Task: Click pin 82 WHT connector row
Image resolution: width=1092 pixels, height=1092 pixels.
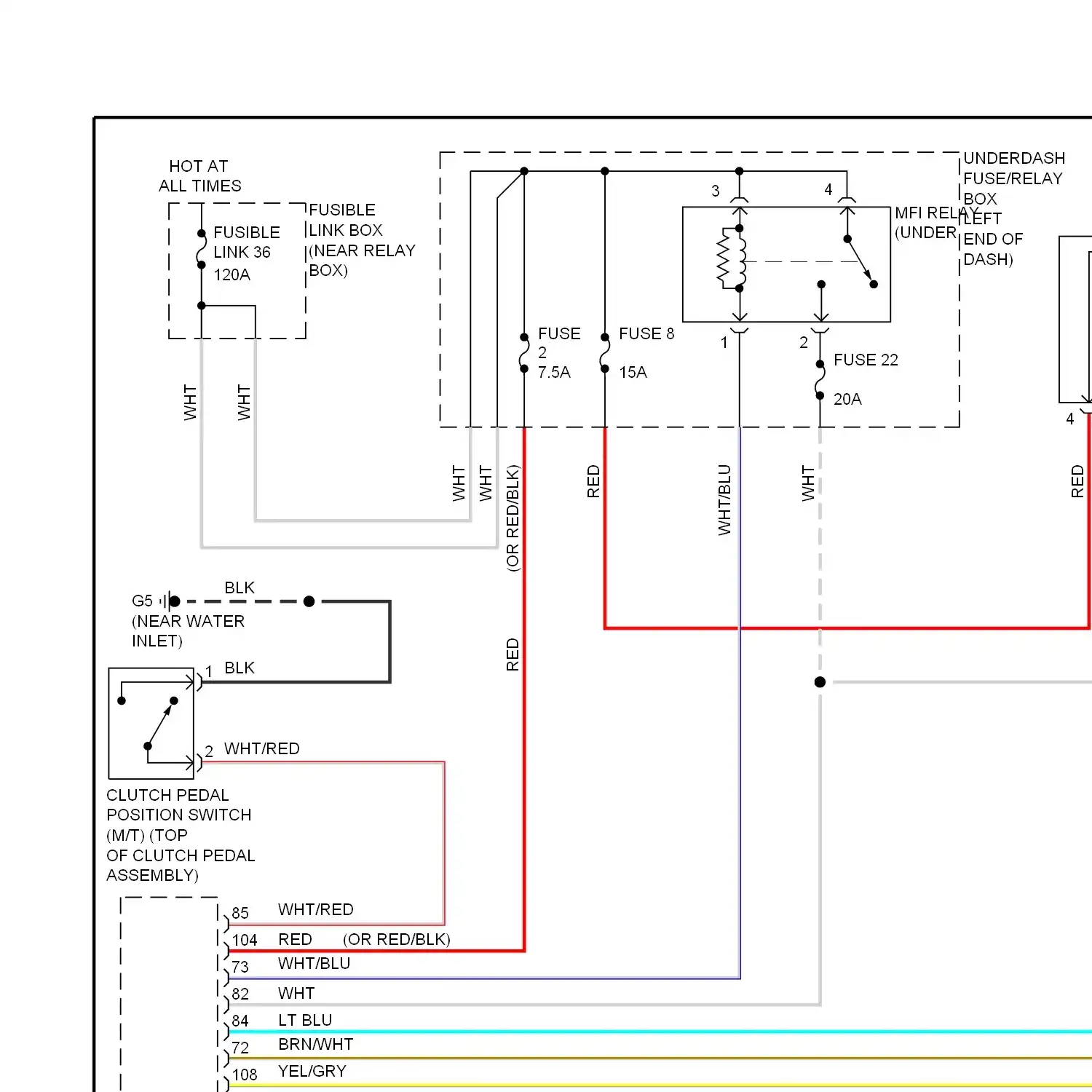Action: (273, 994)
